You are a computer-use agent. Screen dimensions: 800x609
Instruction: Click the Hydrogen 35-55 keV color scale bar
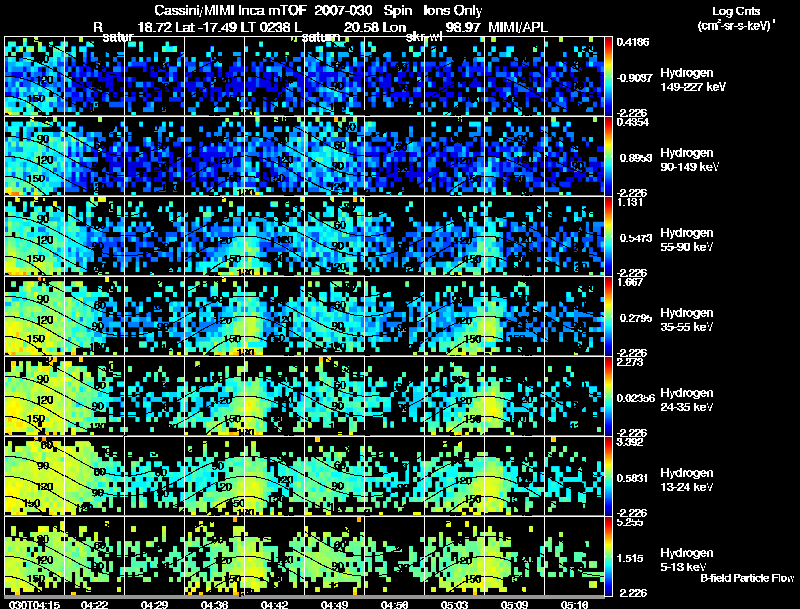pos(608,316)
